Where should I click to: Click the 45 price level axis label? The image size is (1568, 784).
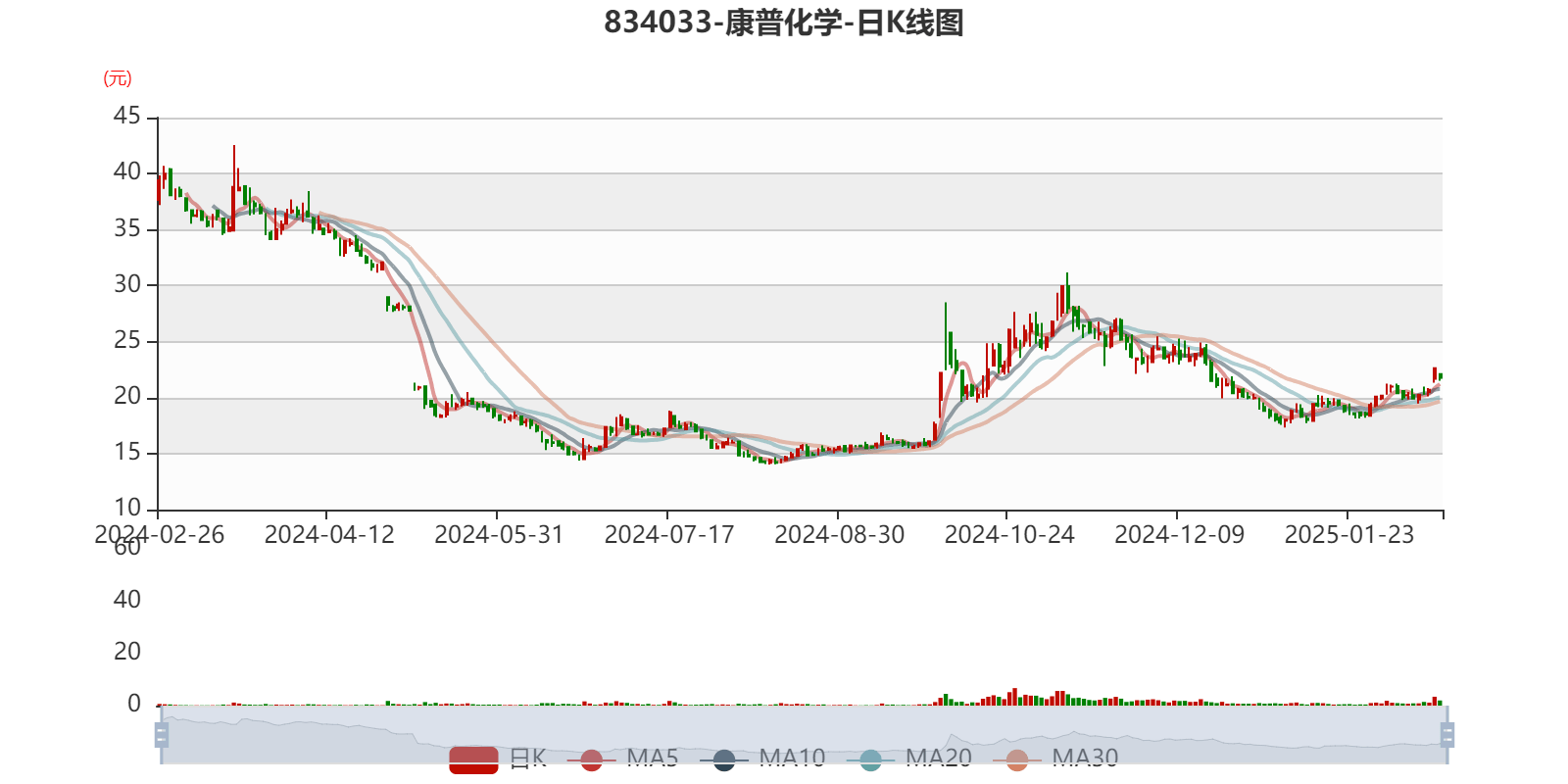point(127,116)
